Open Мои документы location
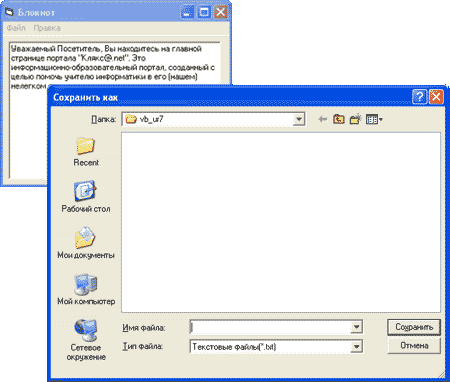 coord(86,243)
